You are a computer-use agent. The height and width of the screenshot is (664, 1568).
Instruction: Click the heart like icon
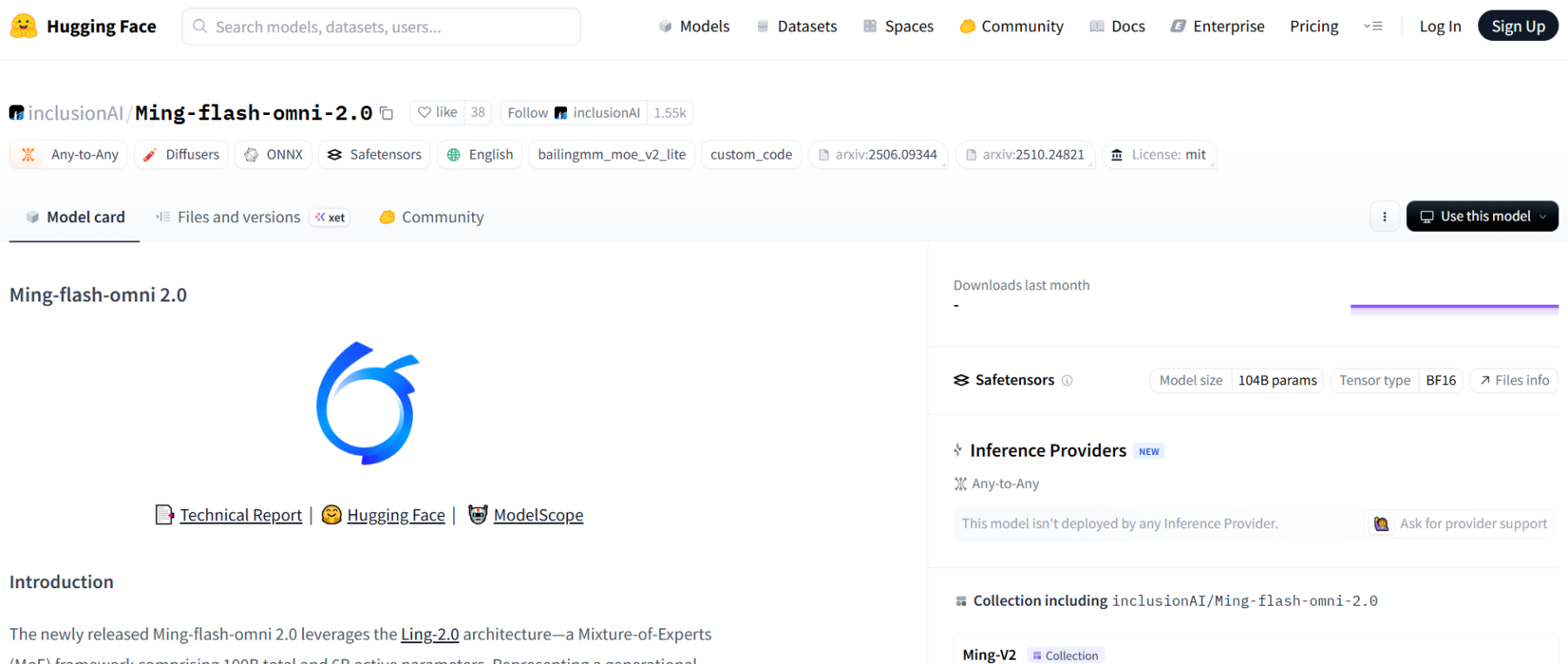[x=424, y=112]
